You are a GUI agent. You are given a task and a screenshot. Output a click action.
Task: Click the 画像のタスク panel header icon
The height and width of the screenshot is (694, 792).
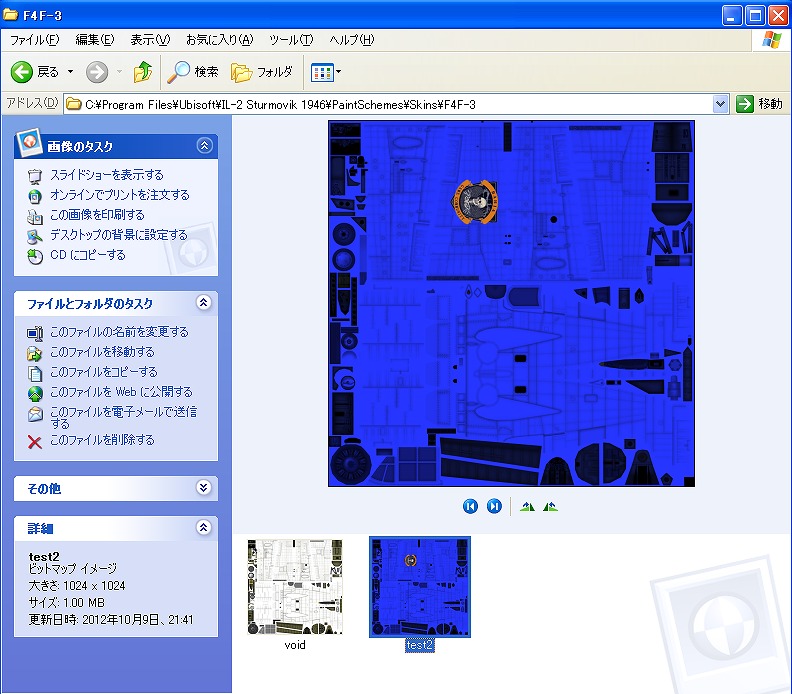(x=28, y=143)
